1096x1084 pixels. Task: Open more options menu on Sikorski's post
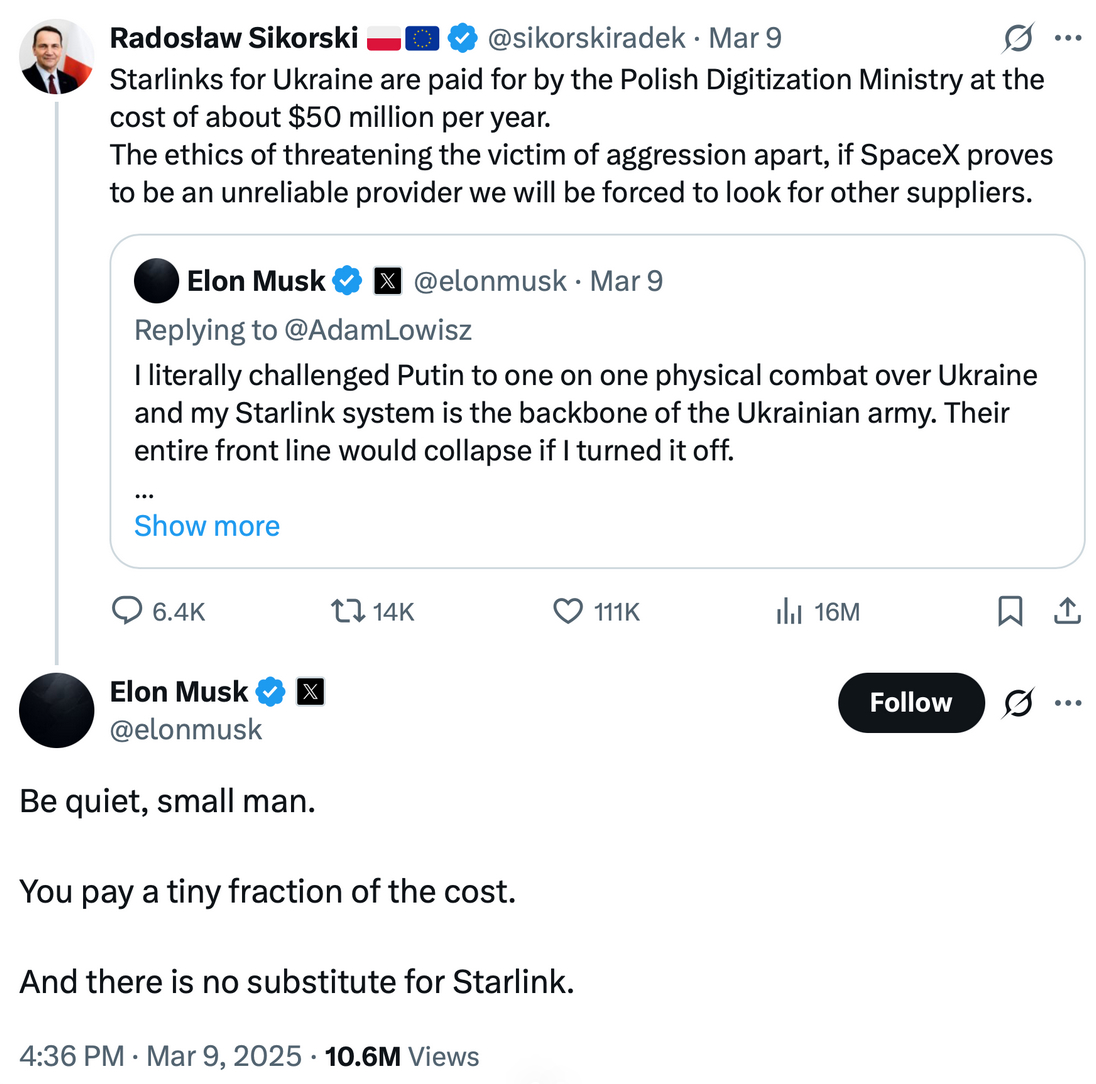point(1069,39)
